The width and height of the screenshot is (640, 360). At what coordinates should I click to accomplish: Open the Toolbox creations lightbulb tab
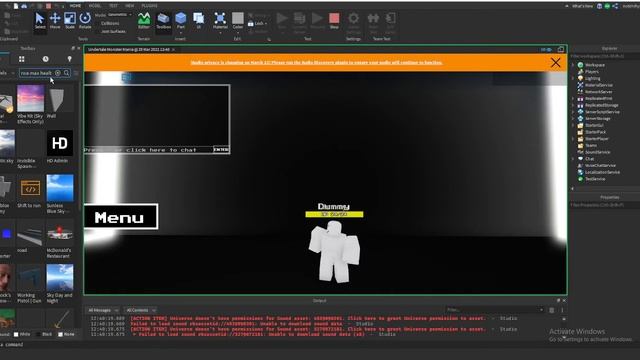(69, 59)
